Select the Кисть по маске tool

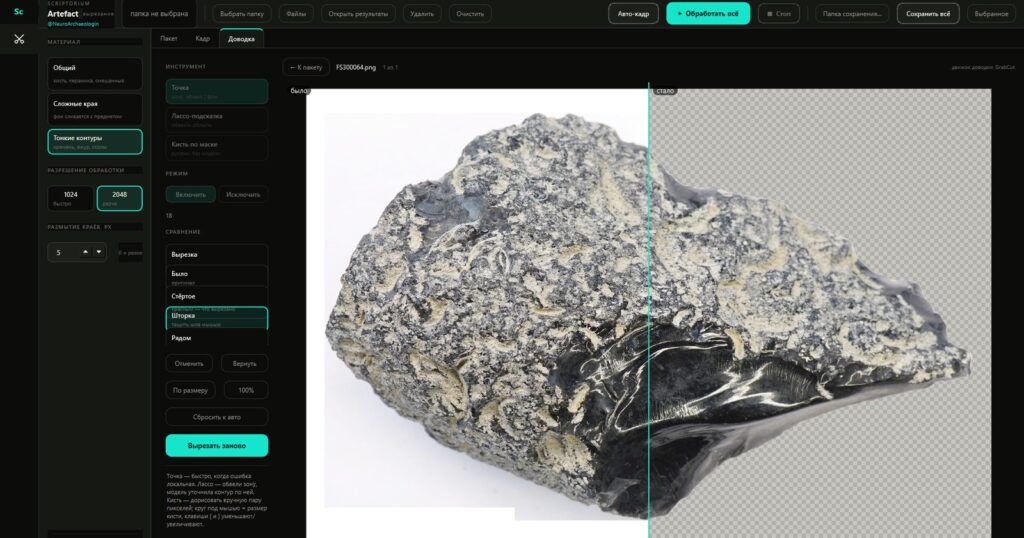click(x=217, y=148)
